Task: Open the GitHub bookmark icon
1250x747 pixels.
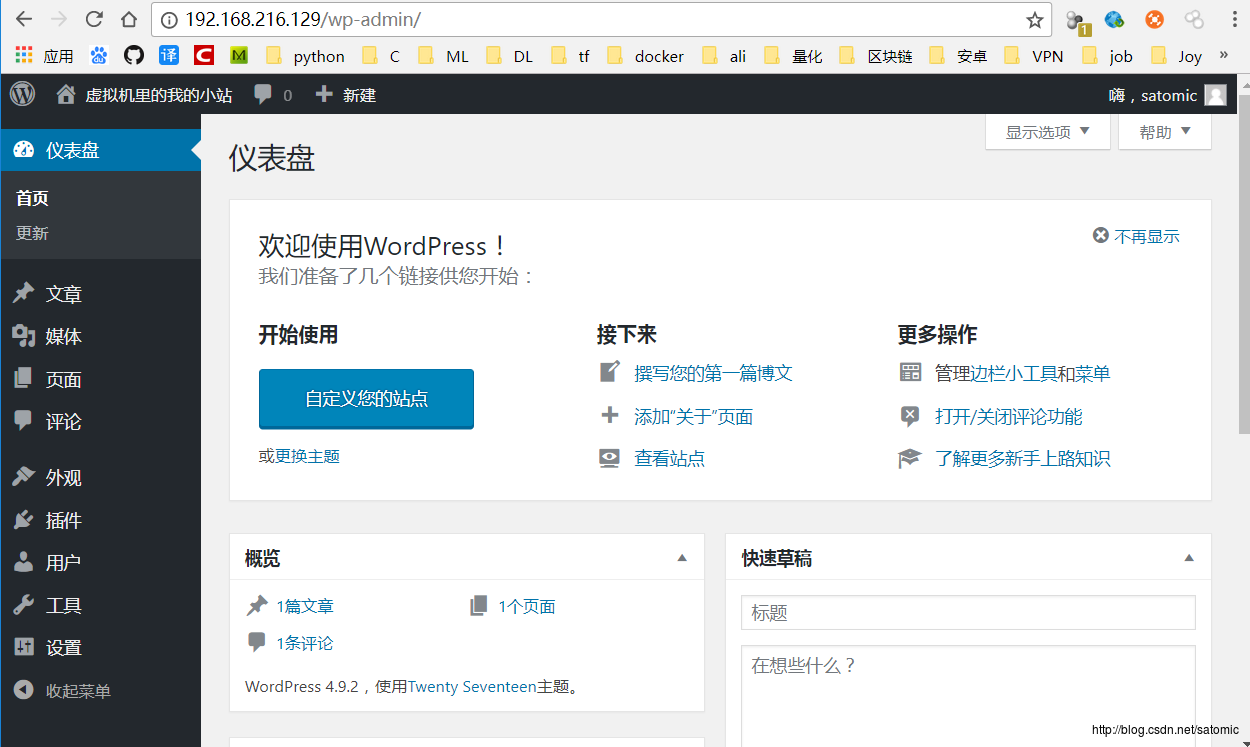Action: coord(133,56)
